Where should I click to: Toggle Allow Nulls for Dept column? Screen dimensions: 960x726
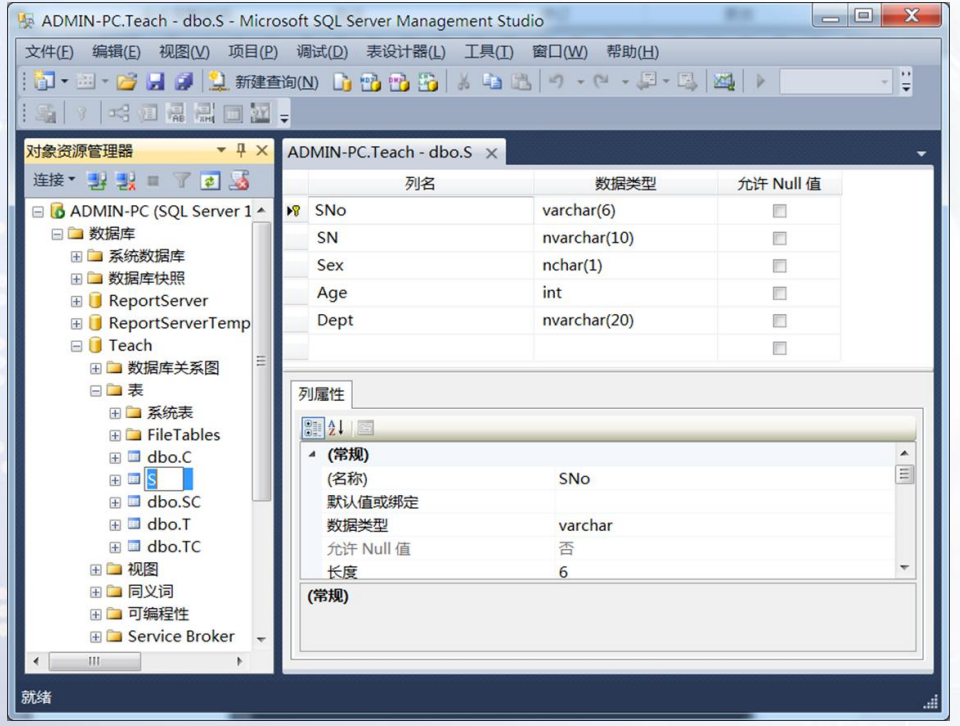click(x=779, y=321)
